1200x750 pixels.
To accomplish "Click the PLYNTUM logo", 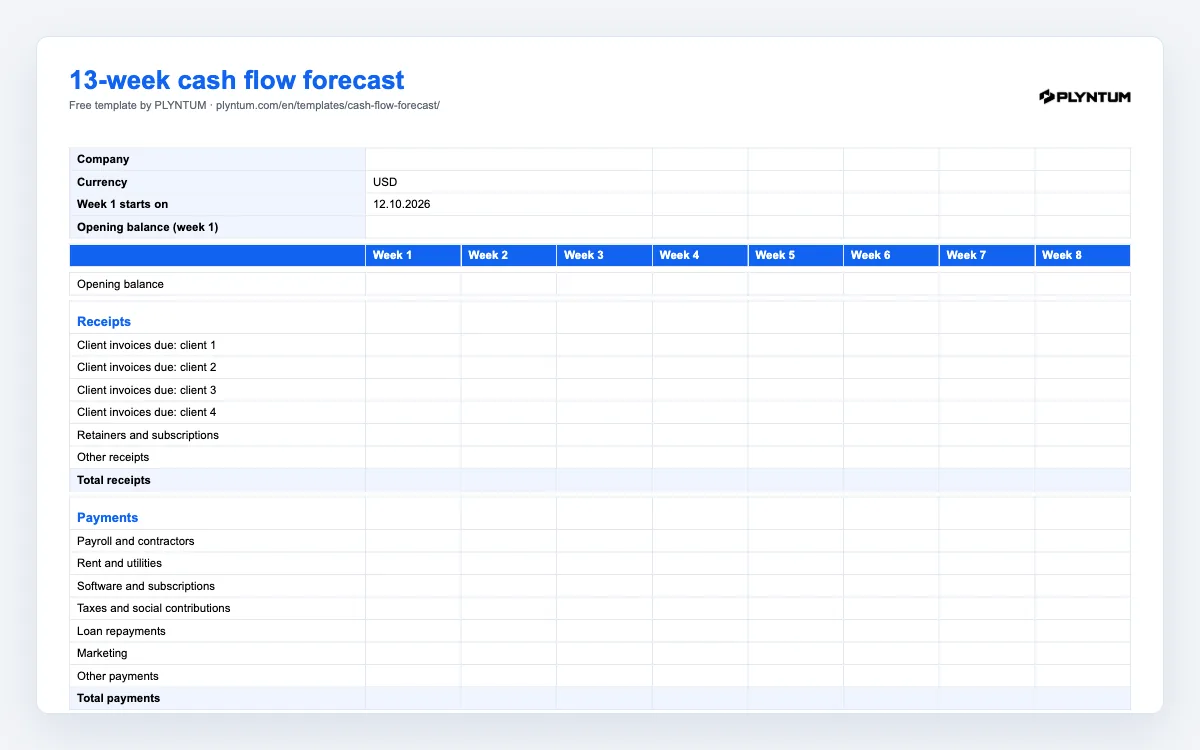I will point(1085,96).
